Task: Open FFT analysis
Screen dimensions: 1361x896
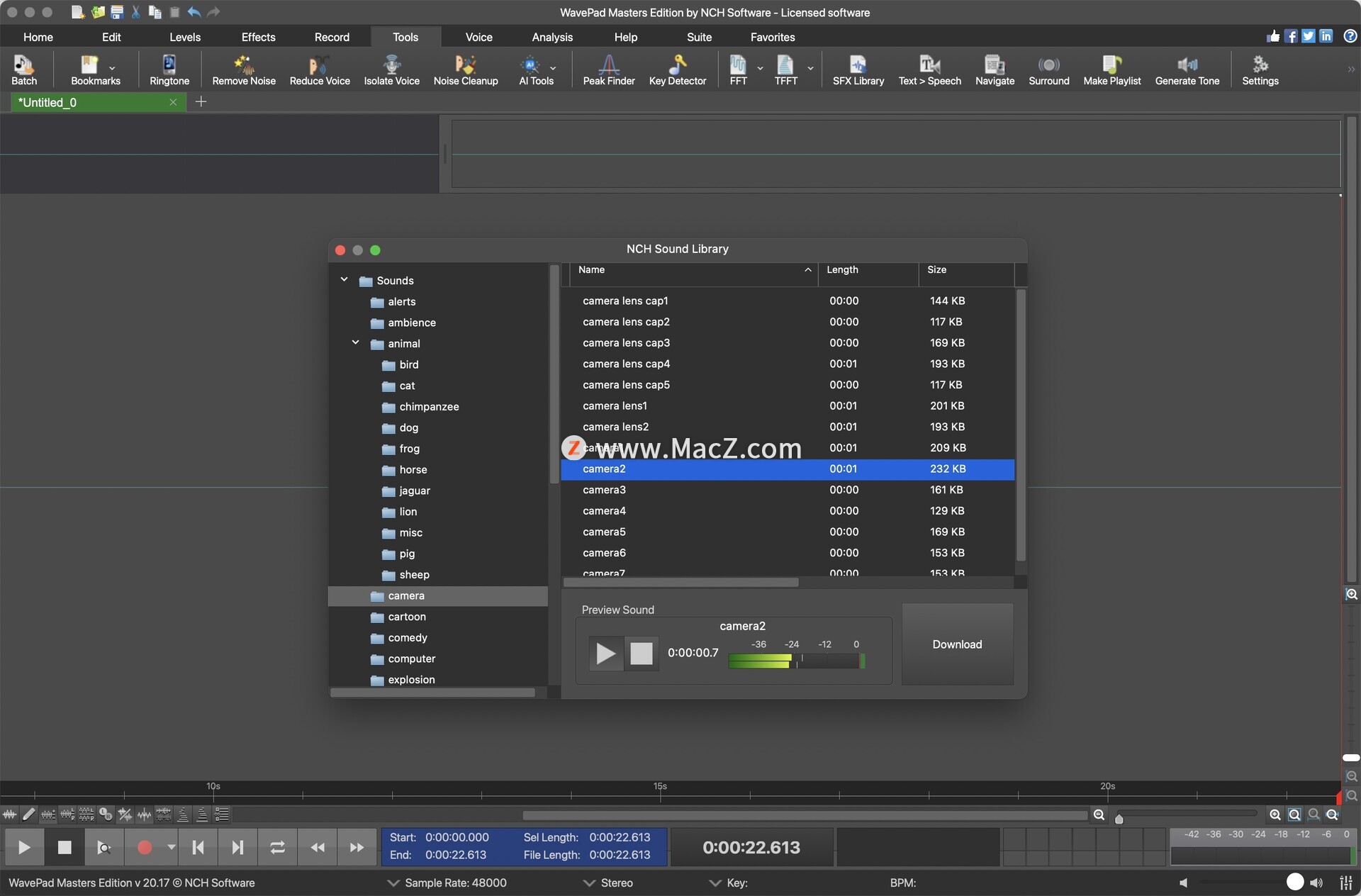Action: [x=738, y=70]
